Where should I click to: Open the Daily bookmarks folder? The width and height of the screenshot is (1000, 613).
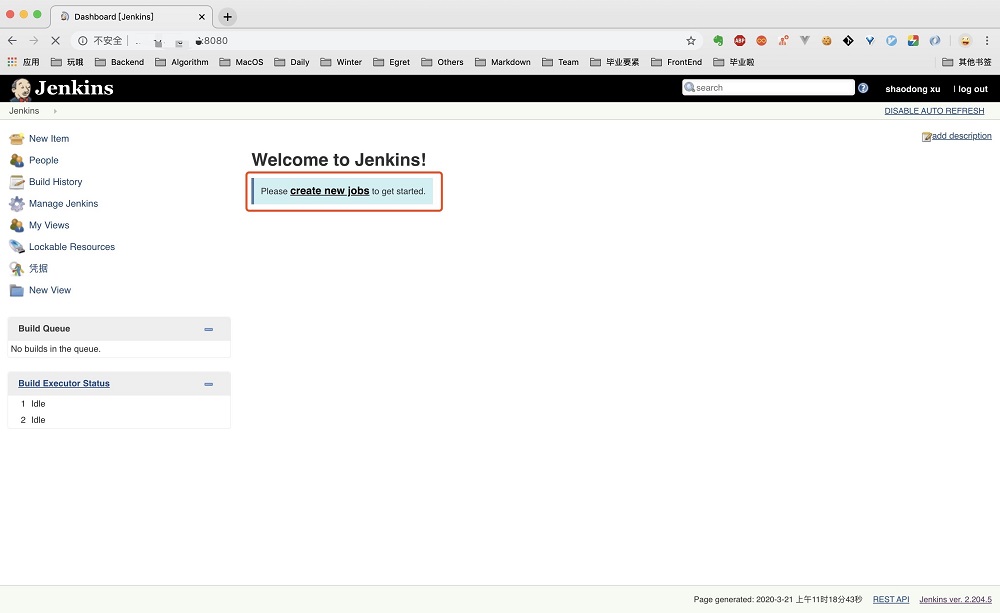tap(292, 62)
